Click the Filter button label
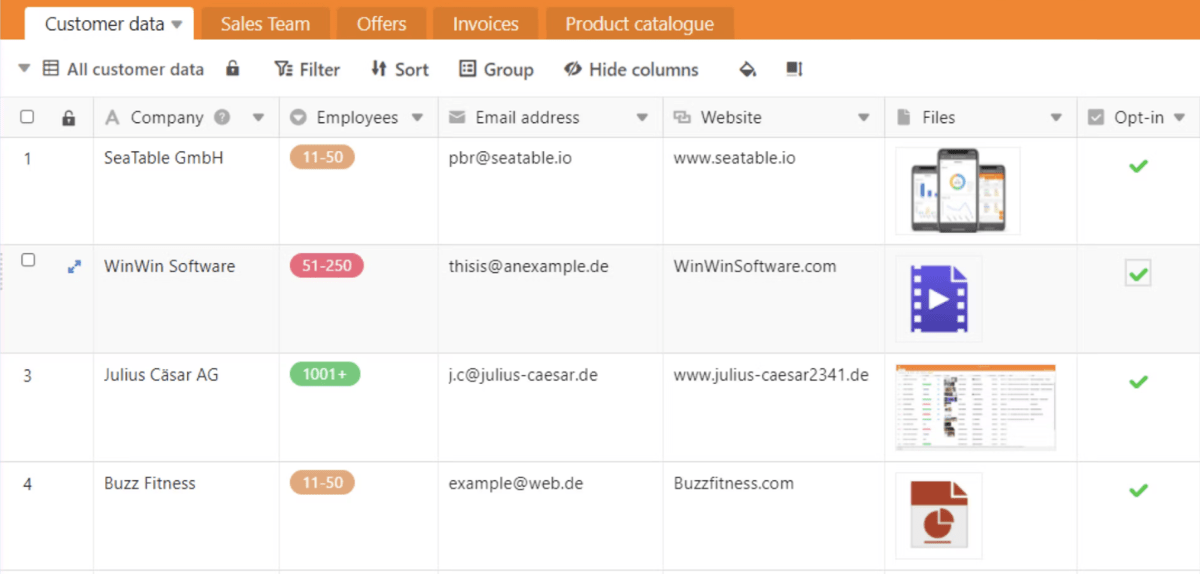This screenshot has height=574, width=1200. point(320,69)
